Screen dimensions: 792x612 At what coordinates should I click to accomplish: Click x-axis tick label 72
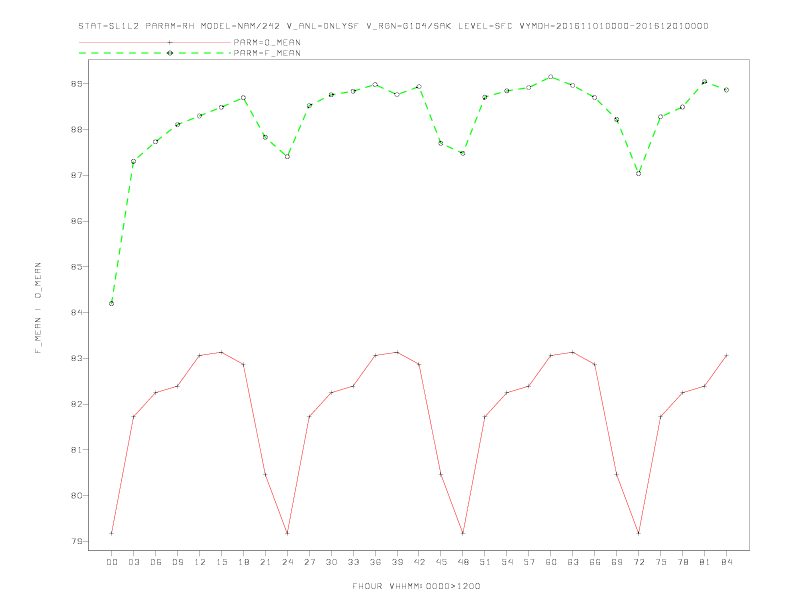point(639,562)
